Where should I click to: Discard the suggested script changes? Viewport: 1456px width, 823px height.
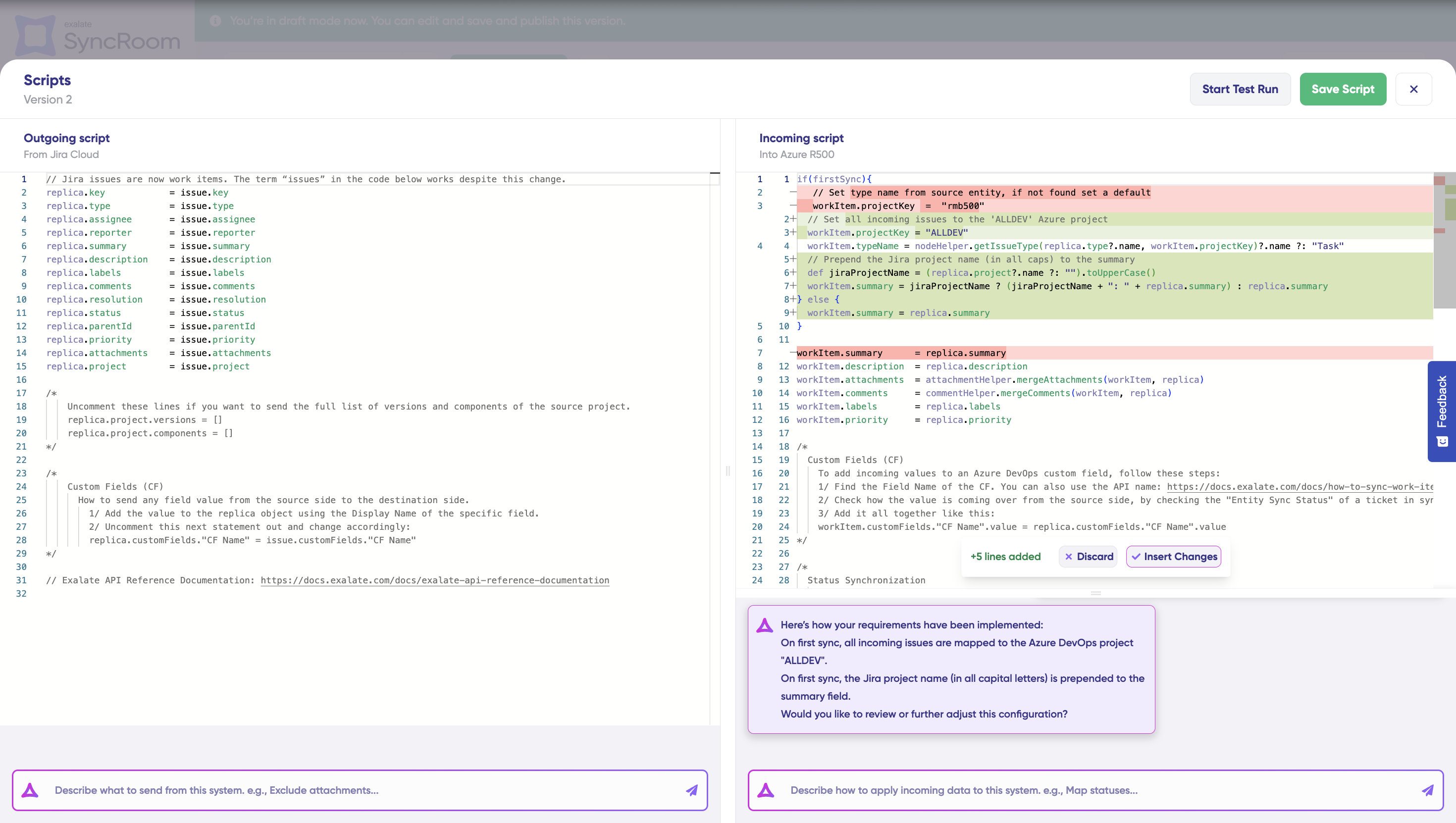tap(1089, 556)
